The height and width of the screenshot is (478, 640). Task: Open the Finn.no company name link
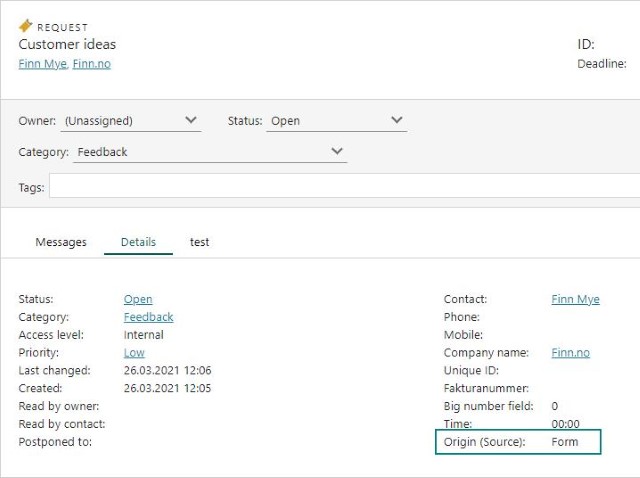click(x=571, y=353)
